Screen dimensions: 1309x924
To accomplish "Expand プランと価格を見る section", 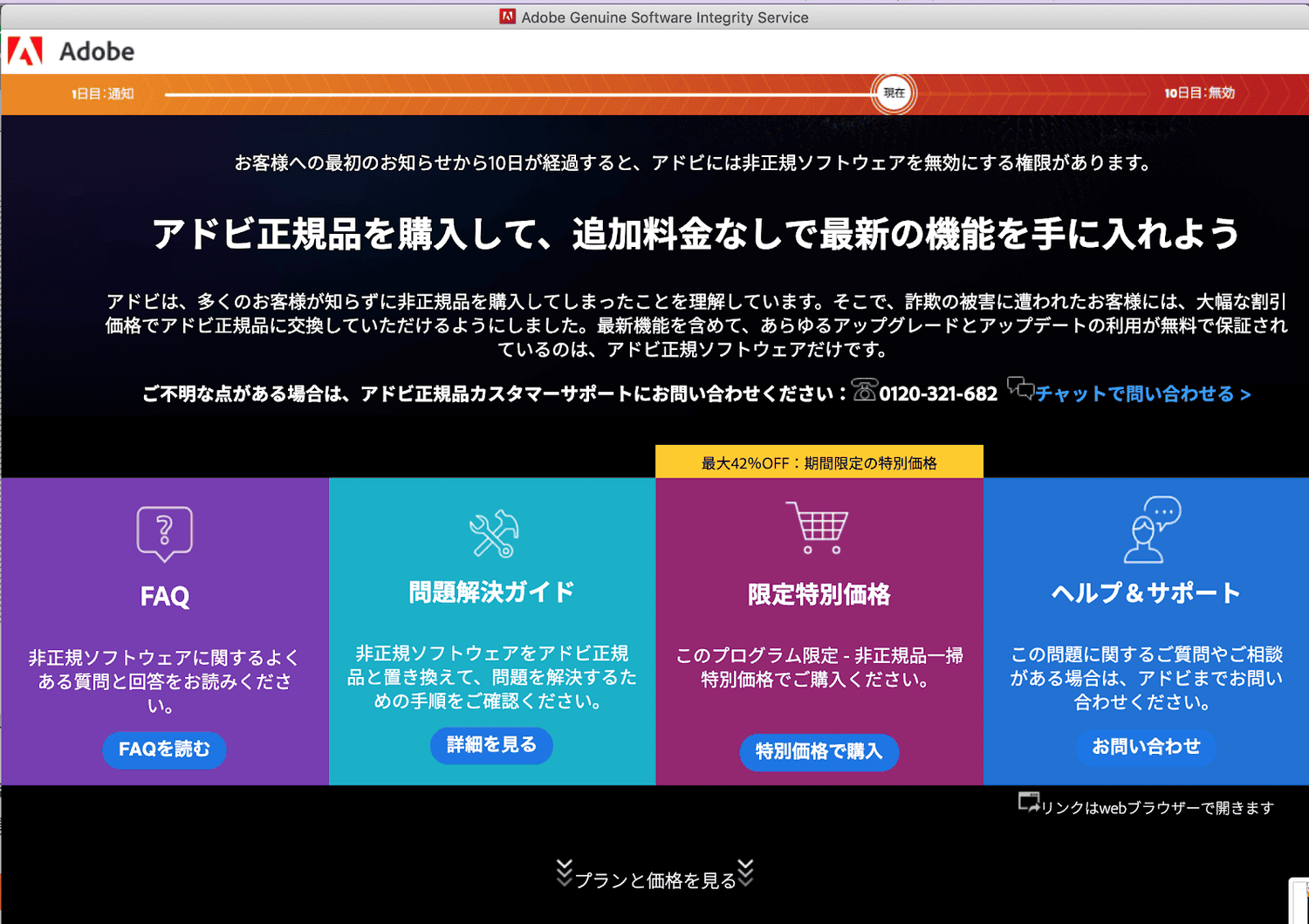I will click(x=655, y=880).
